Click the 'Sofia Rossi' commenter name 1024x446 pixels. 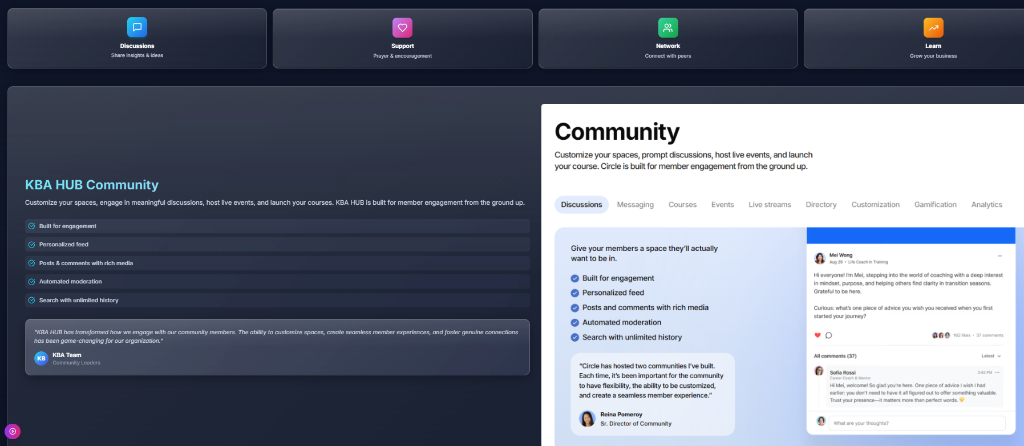click(x=842, y=372)
